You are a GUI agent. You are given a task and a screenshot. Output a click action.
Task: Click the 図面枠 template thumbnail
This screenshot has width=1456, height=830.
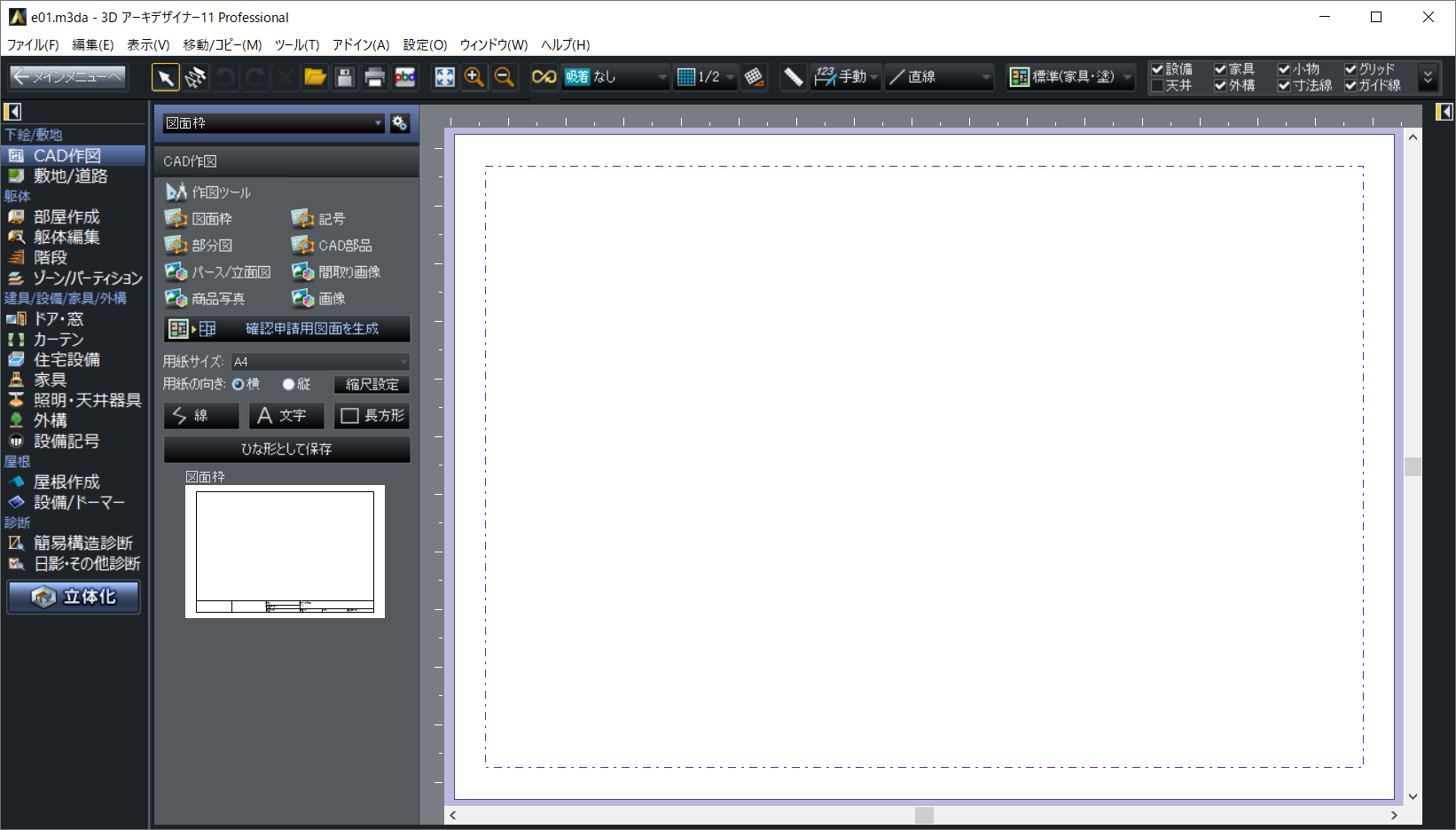point(285,552)
